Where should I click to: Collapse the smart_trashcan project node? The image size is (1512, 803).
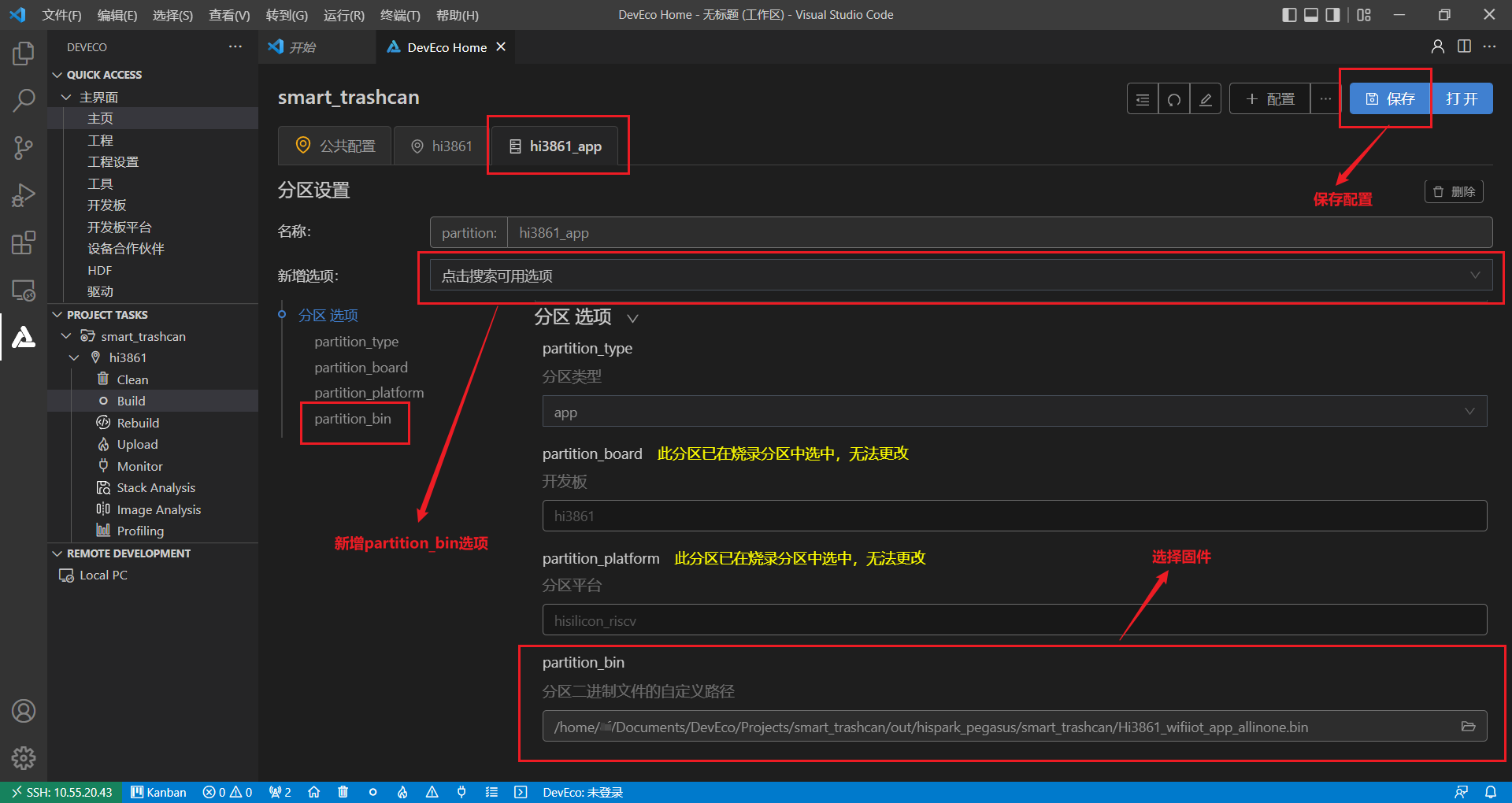(66, 336)
